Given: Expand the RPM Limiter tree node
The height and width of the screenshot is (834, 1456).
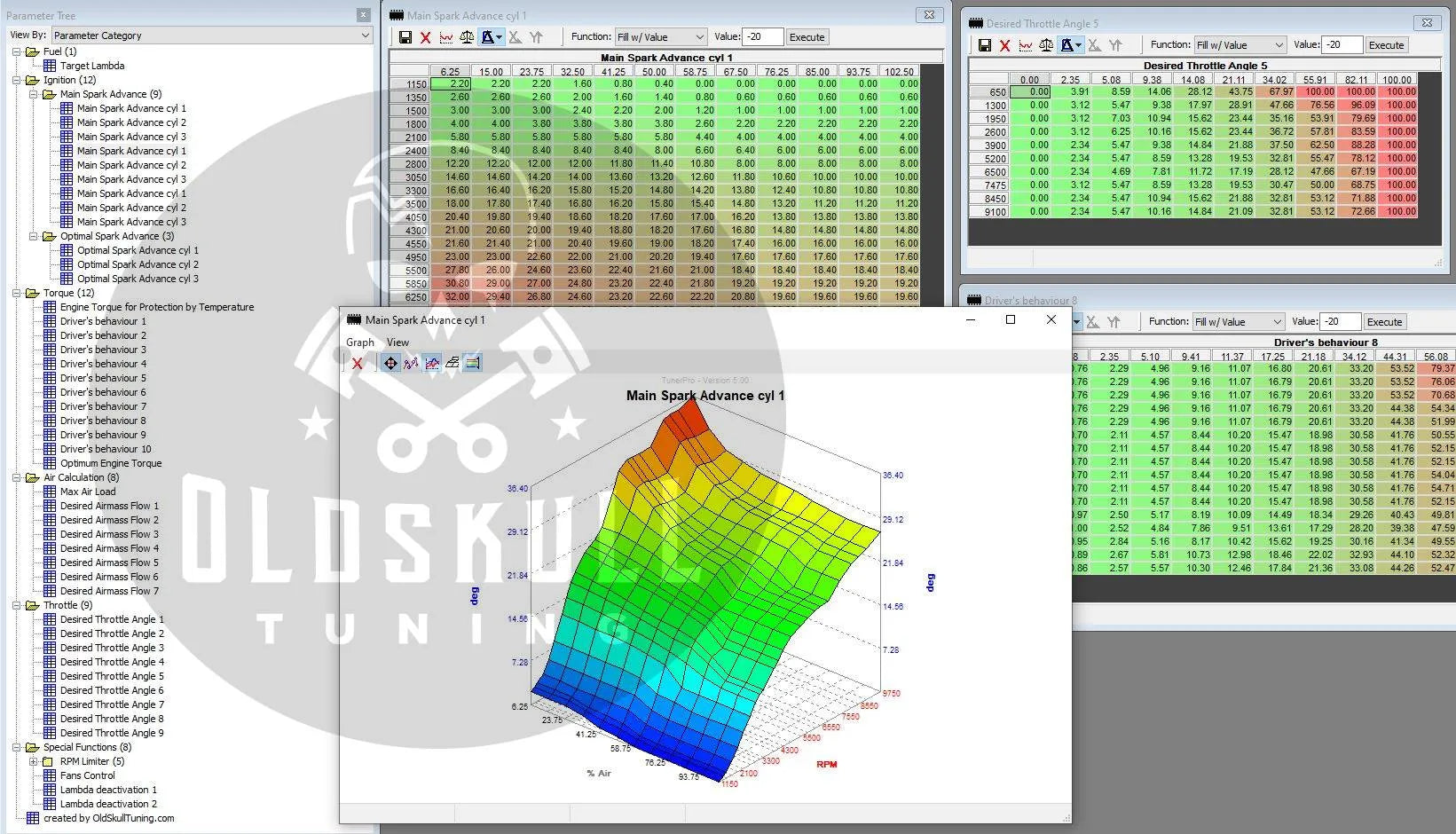Looking at the screenshot, I should [x=34, y=761].
